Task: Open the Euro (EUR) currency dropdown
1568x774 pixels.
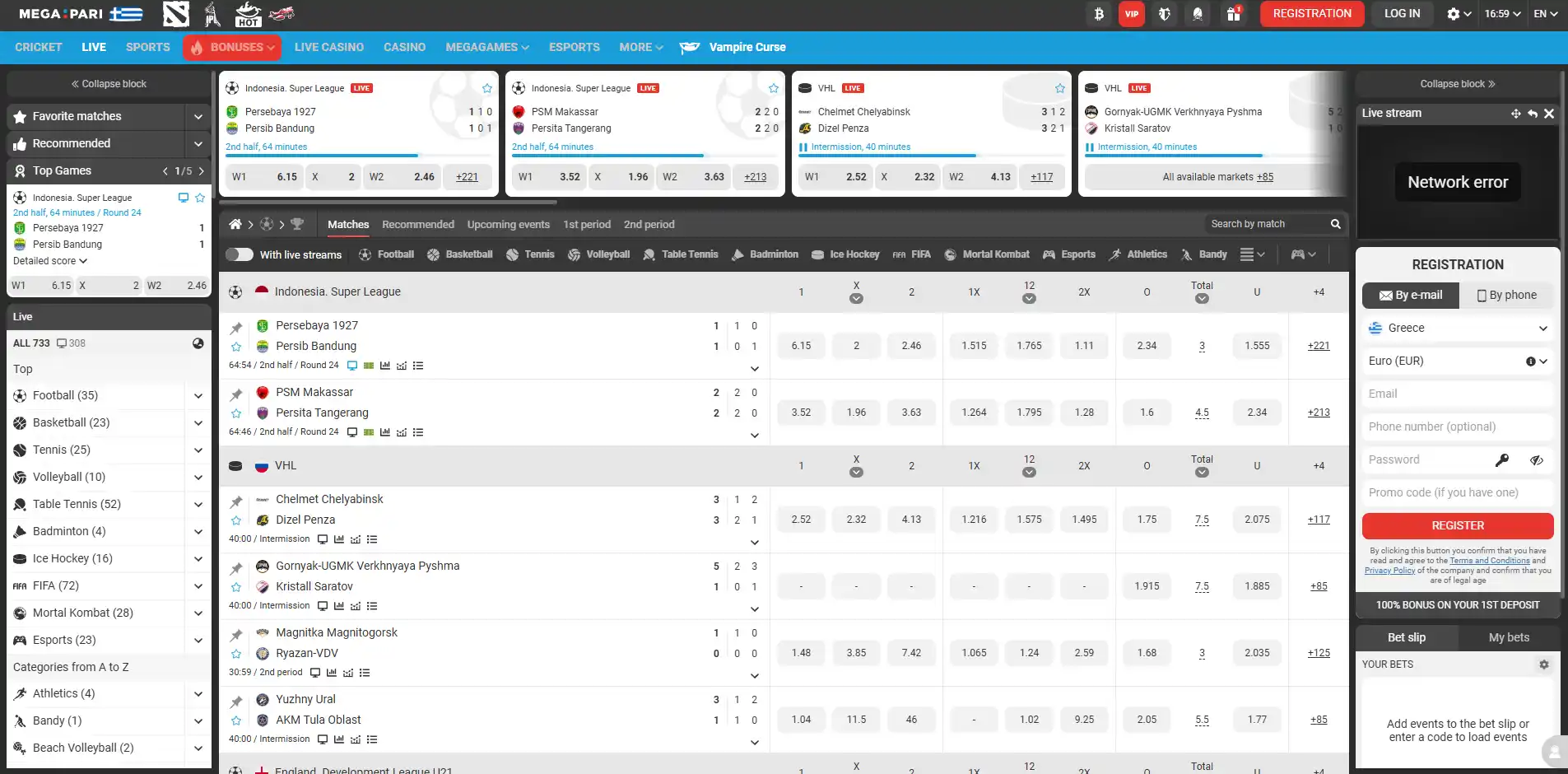Action: tap(1458, 361)
